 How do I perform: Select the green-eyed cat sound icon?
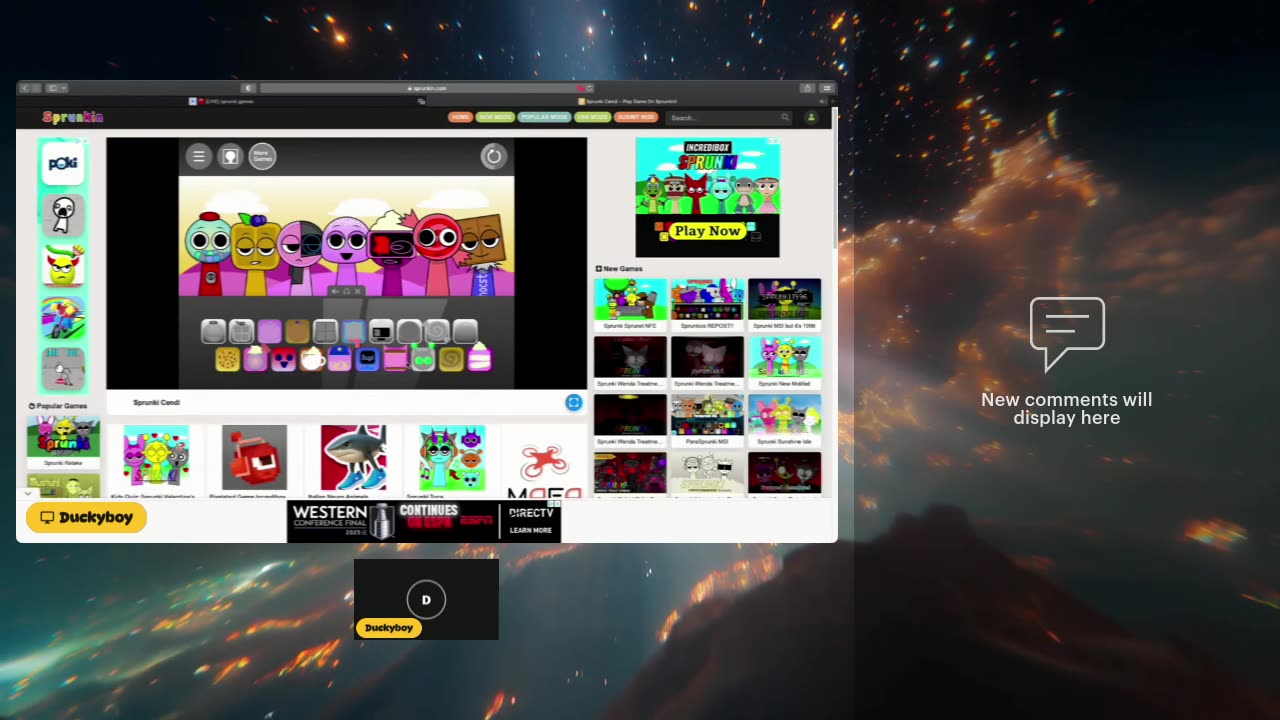pyautogui.click(x=423, y=359)
